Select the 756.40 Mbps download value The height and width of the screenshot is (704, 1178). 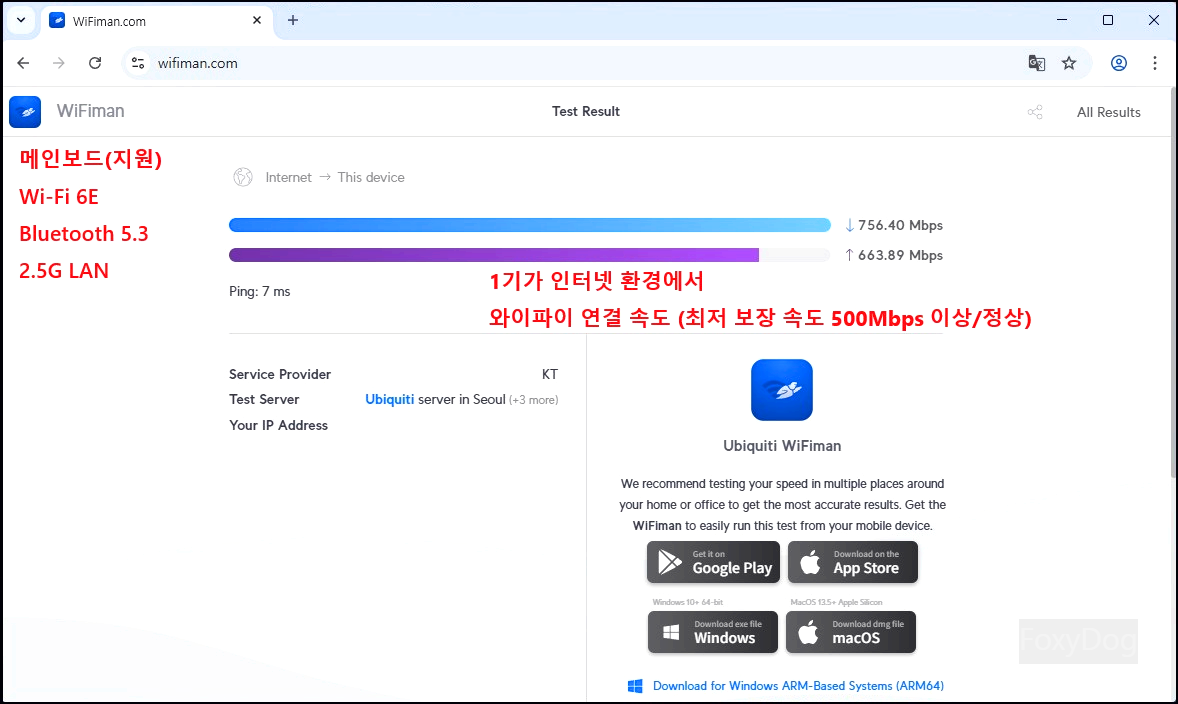900,225
